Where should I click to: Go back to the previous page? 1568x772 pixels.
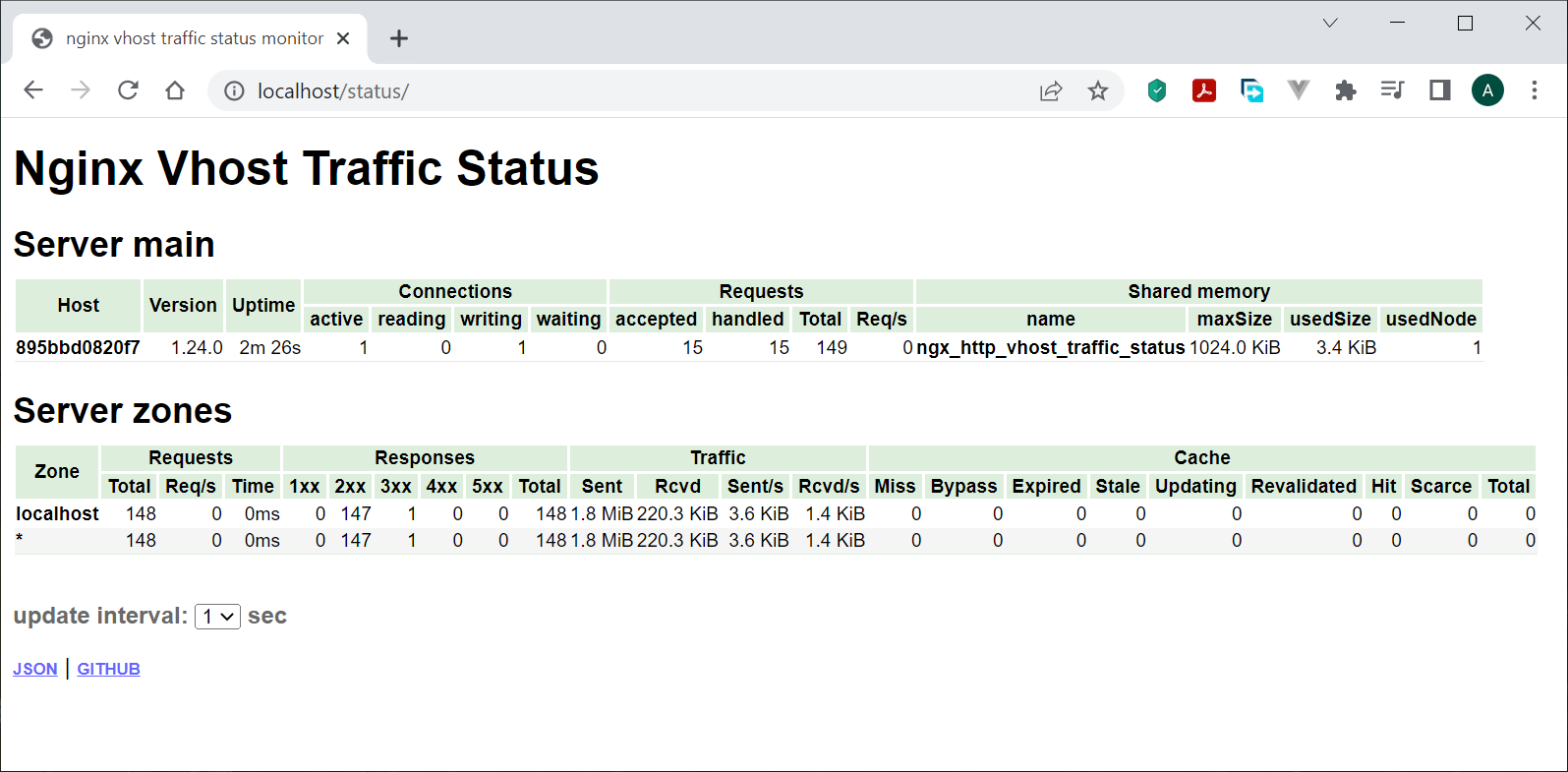point(33,90)
